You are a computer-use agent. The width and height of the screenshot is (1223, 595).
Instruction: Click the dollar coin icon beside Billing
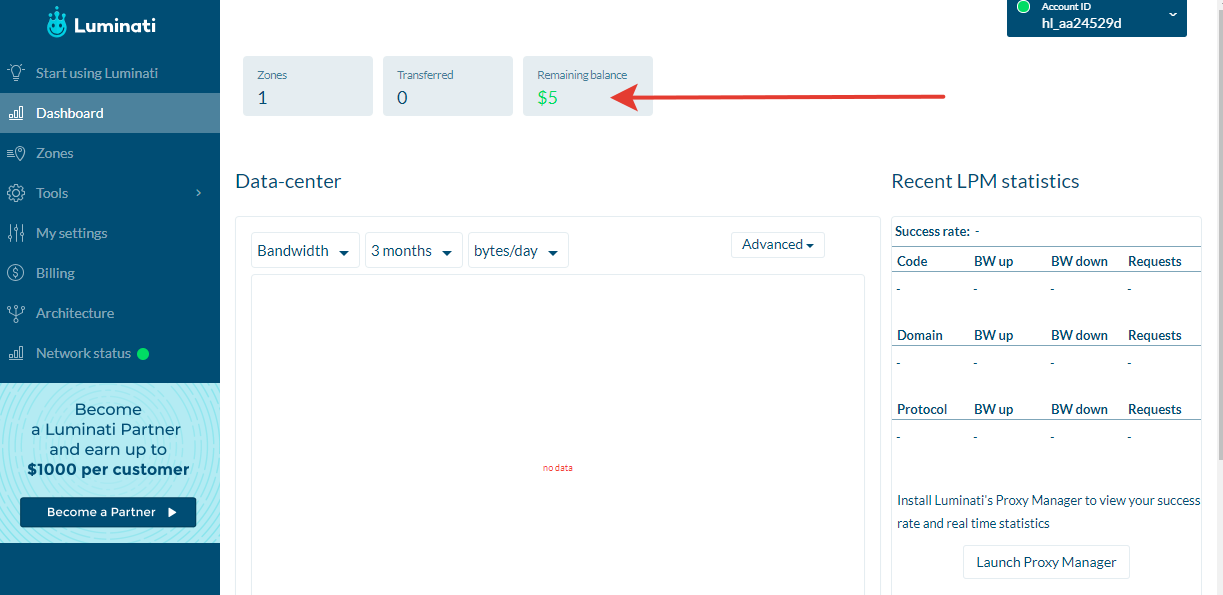pyautogui.click(x=16, y=273)
